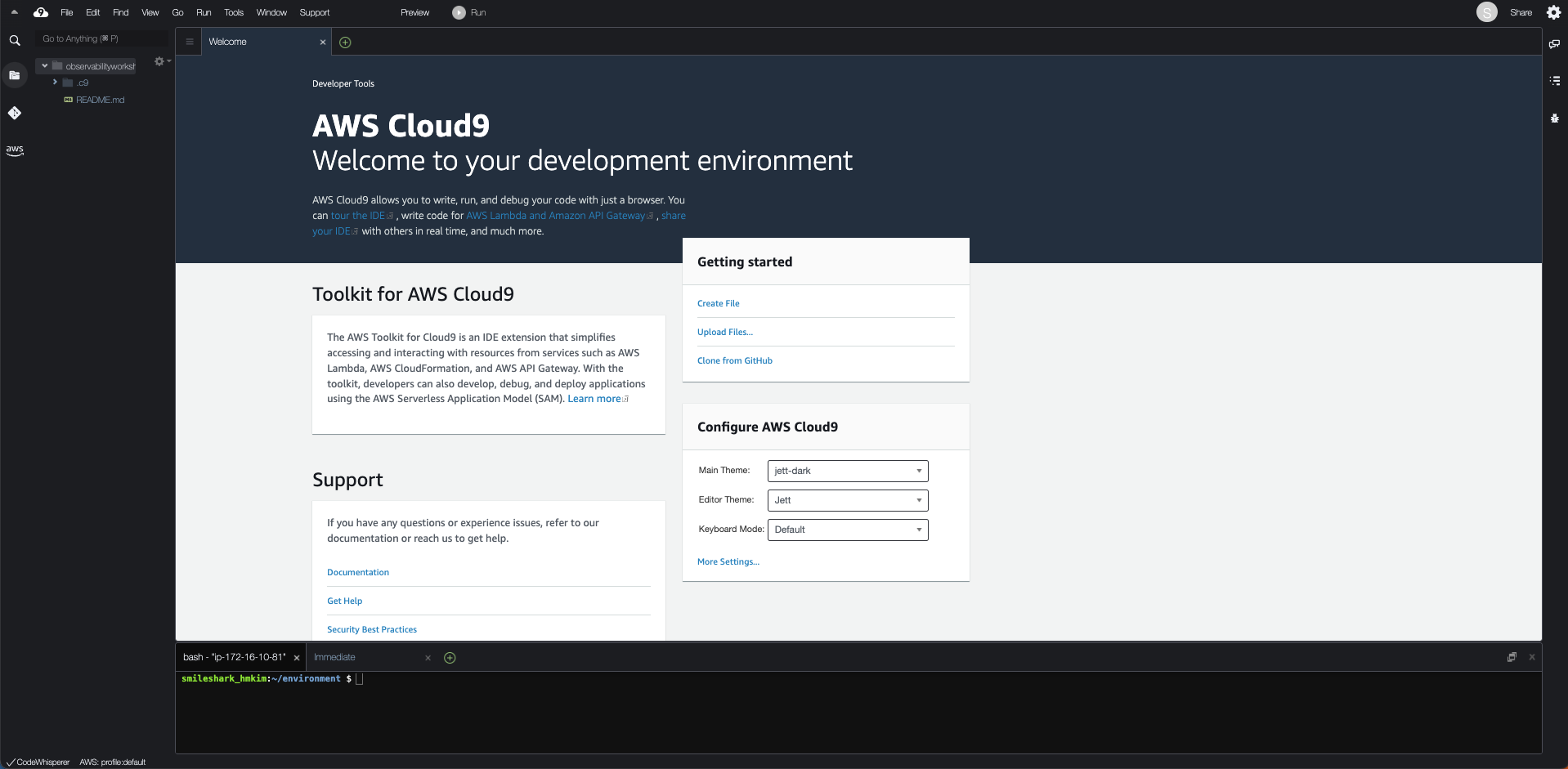Image resolution: width=1568 pixels, height=769 pixels.
Task: Open the search panel magnifier icon
Action: (15, 40)
